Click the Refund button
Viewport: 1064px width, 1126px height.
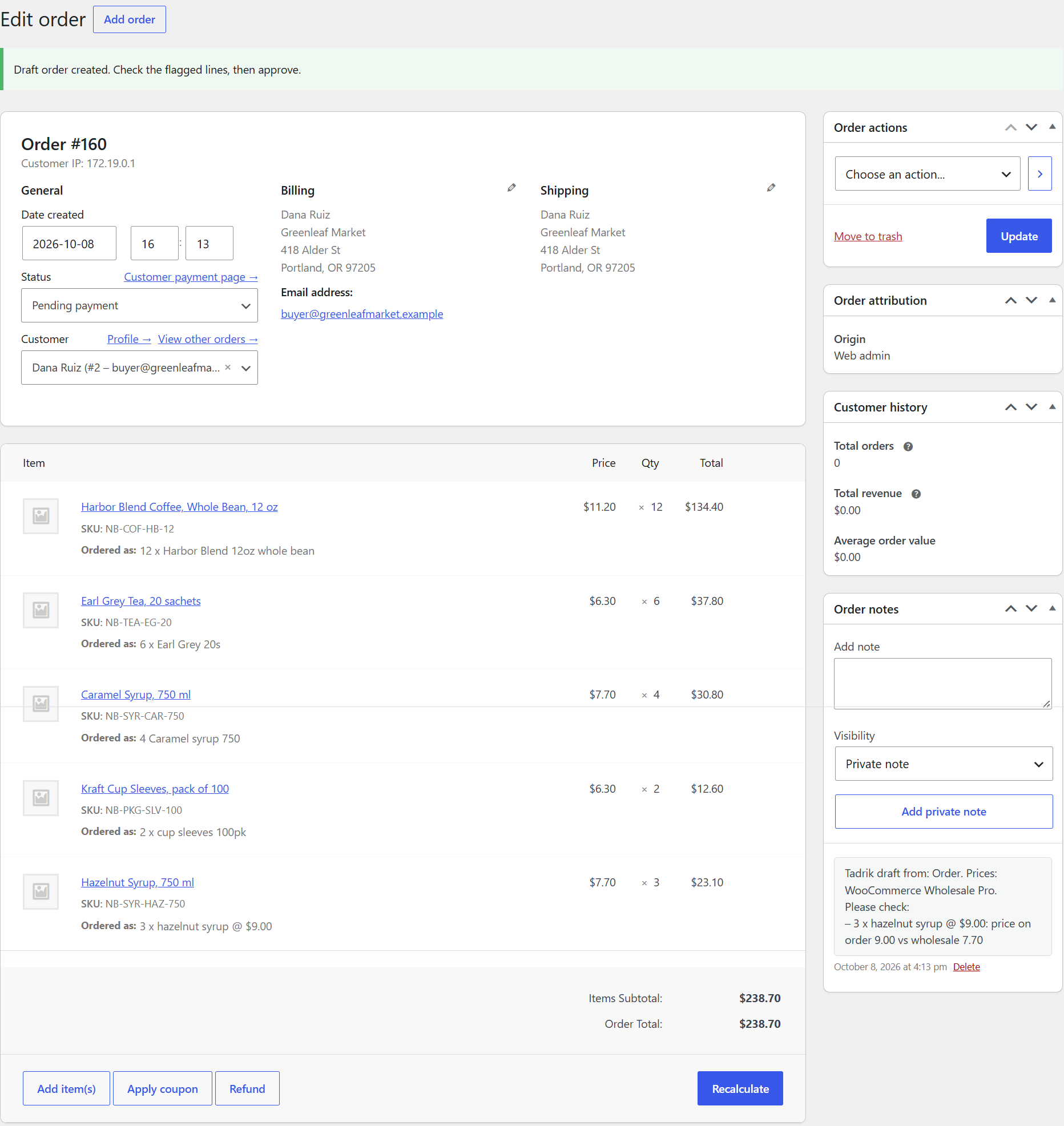[247, 1089]
